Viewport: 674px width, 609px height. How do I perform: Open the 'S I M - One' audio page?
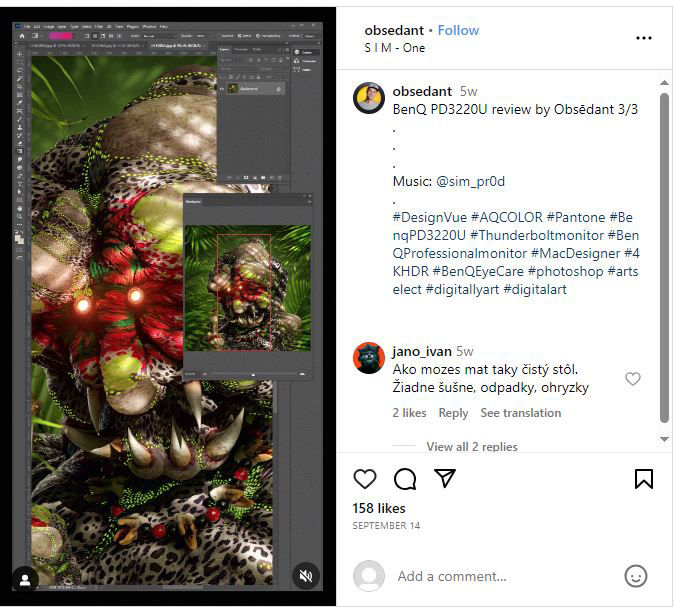point(395,48)
